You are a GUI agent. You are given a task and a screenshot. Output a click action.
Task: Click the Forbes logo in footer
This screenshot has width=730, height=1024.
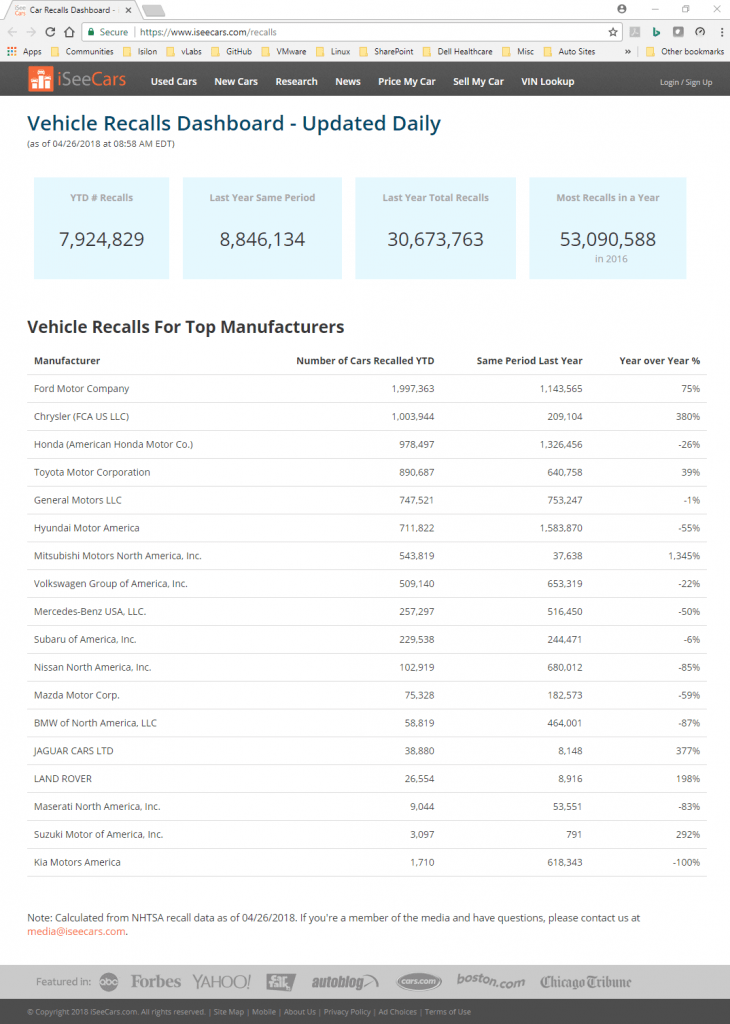click(155, 982)
